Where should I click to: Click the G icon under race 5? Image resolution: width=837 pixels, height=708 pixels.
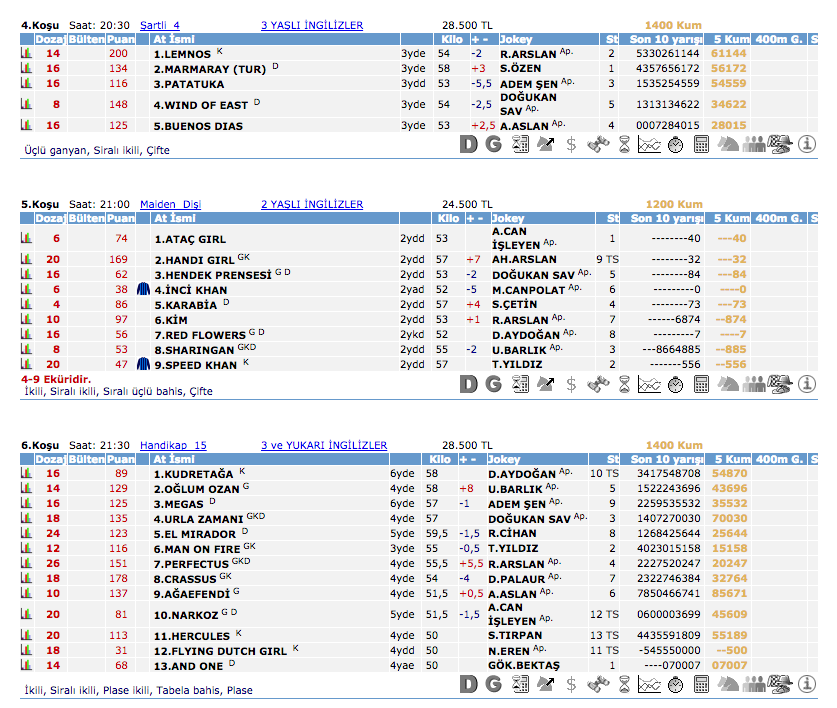point(493,384)
